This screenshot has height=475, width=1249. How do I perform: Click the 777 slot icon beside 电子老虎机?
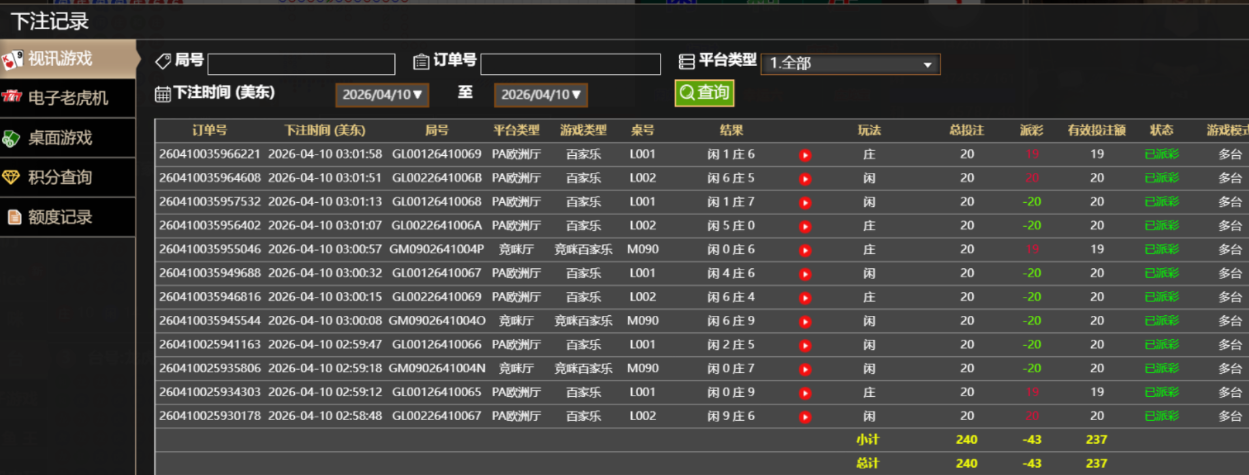tap(12, 98)
